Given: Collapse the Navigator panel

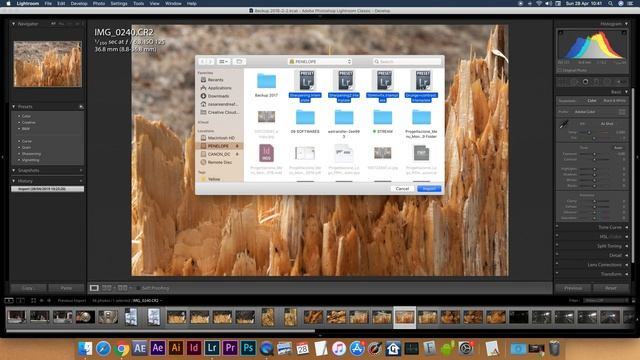Looking at the screenshot, I should tap(13, 24).
